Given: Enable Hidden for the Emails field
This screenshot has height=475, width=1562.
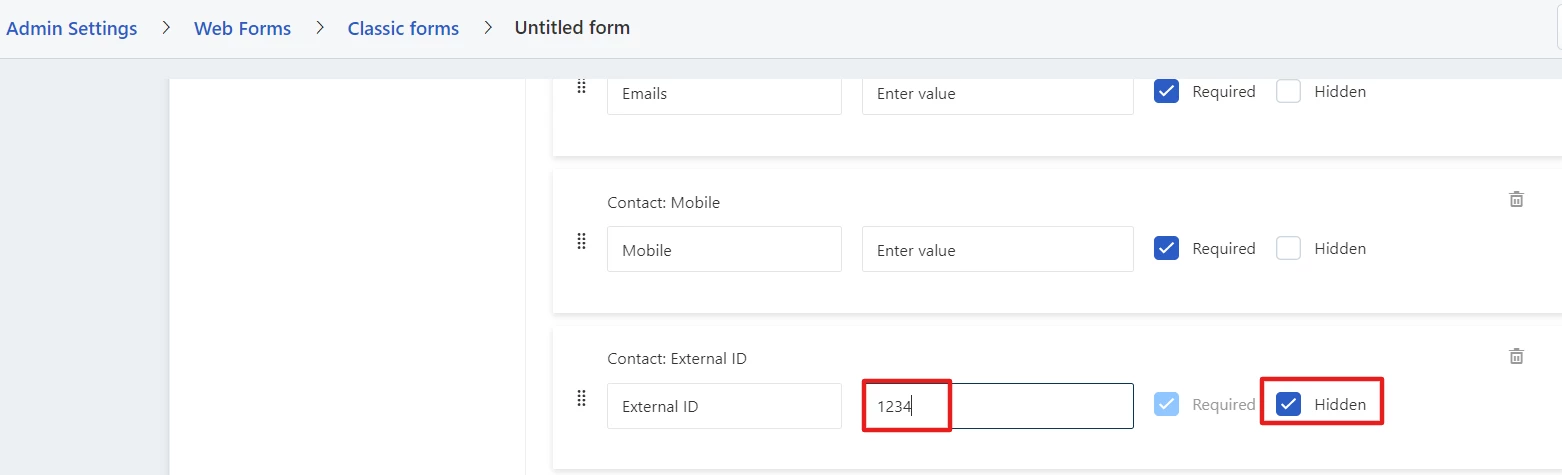Looking at the screenshot, I should pos(1288,91).
